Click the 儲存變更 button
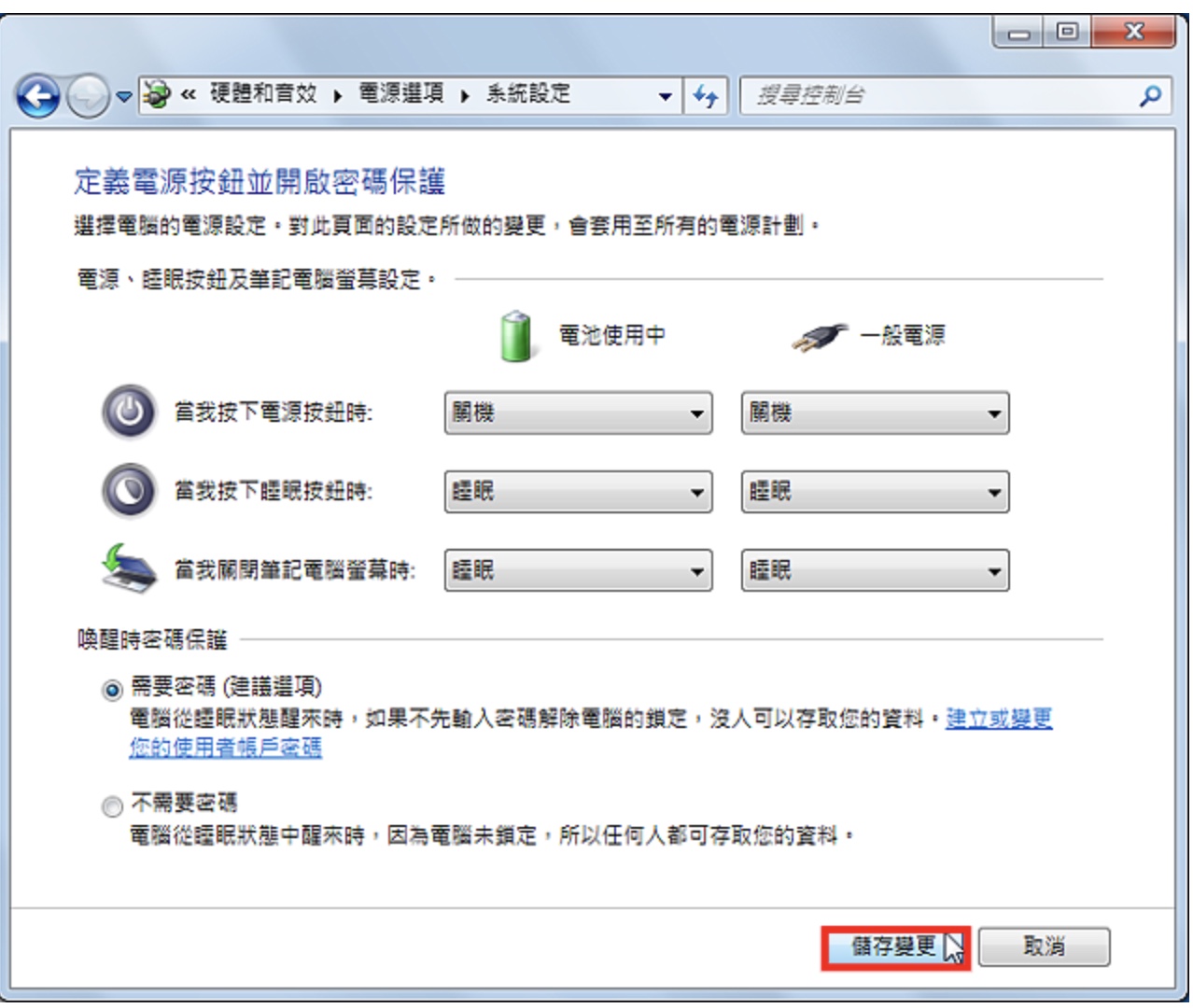 click(895, 947)
